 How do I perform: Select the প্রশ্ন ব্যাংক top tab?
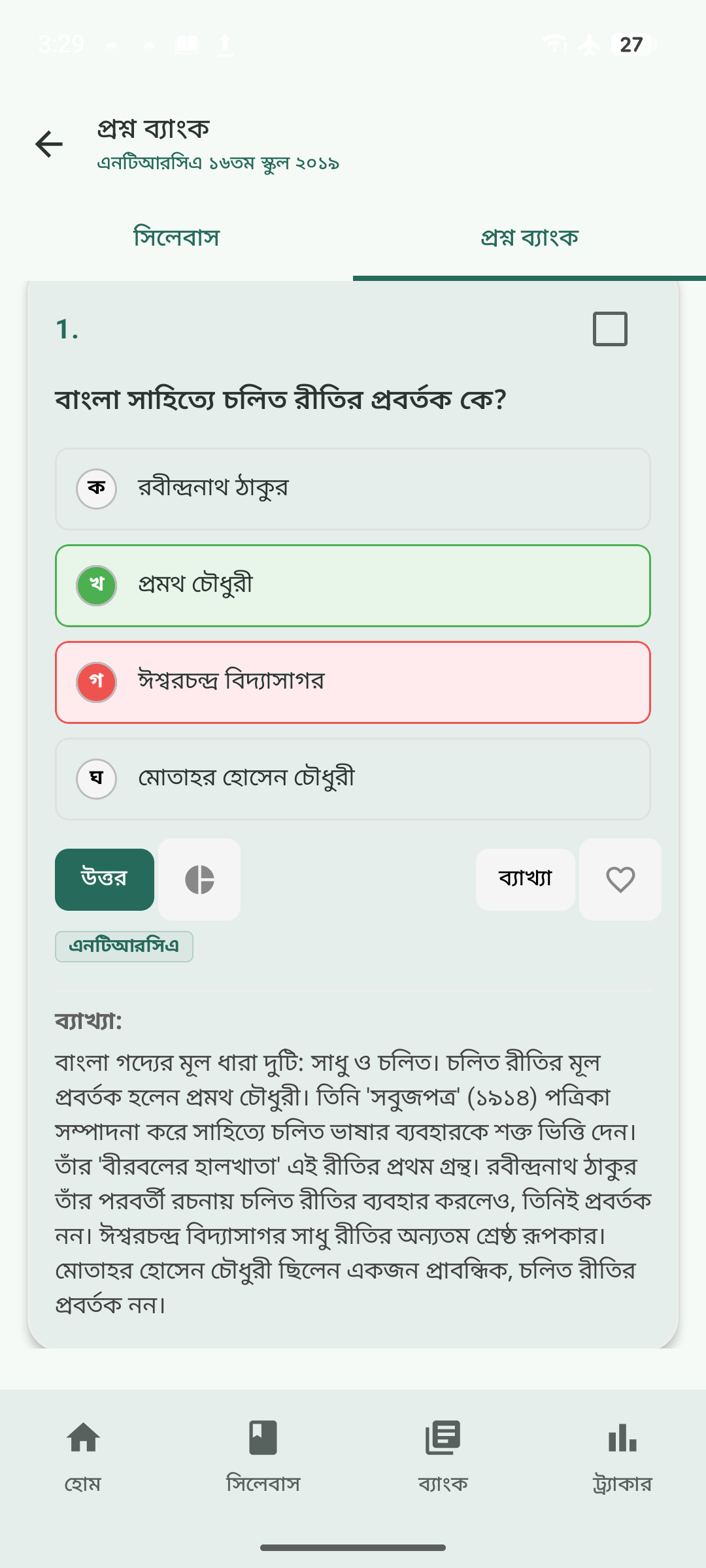point(529,238)
